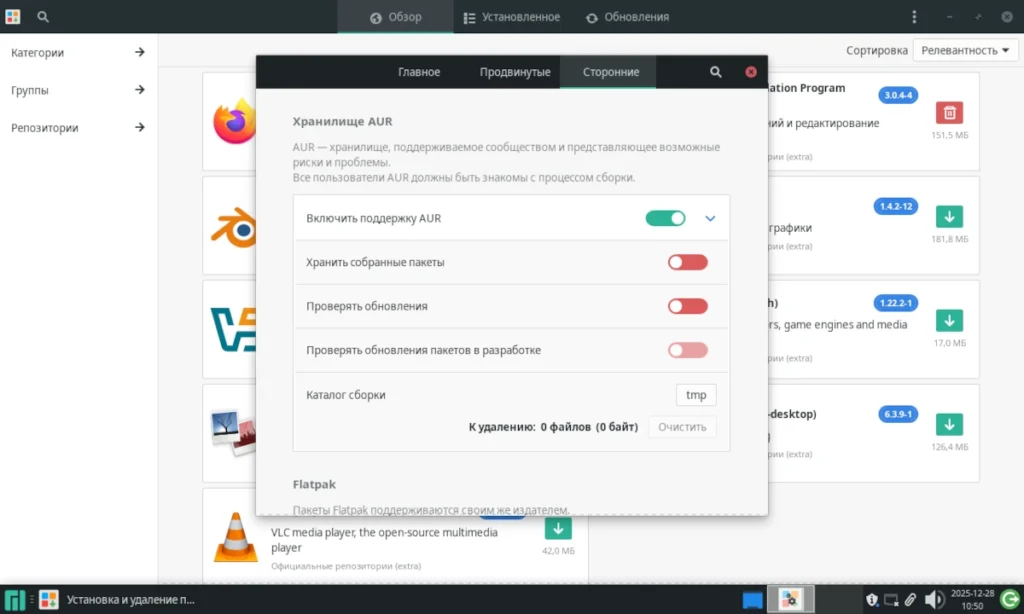Click the clock showing 2025-12-28 10:50
Screen dimensions: 1024x614
(972, 600)
